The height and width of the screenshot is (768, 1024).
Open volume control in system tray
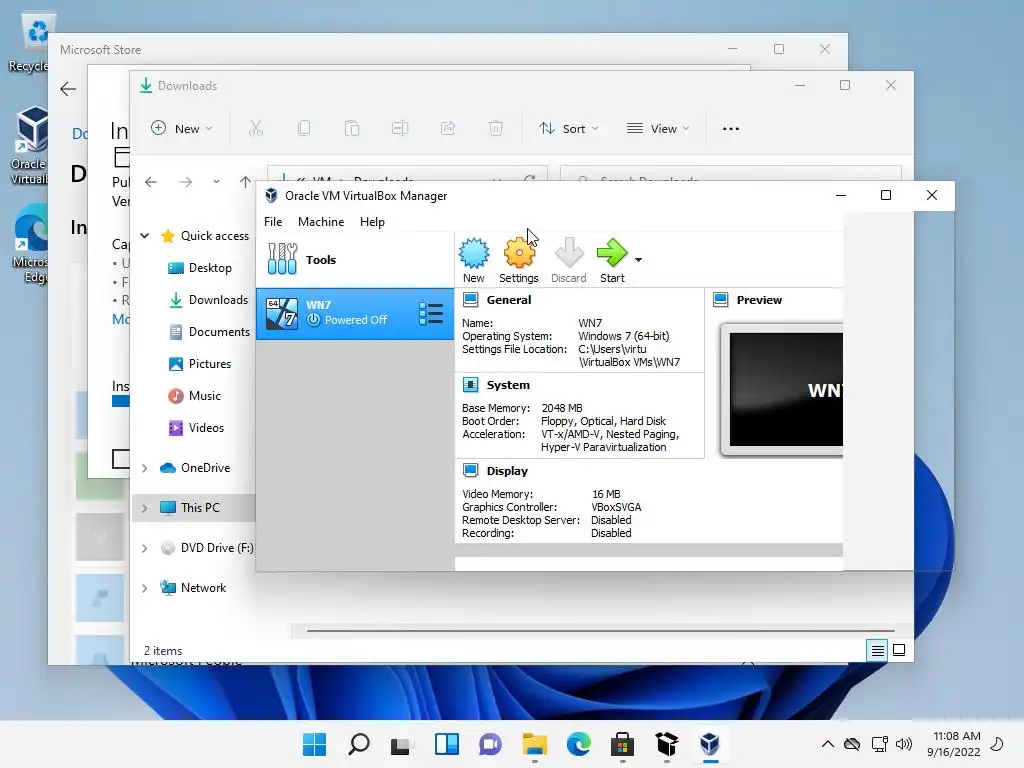click(904, 744)
